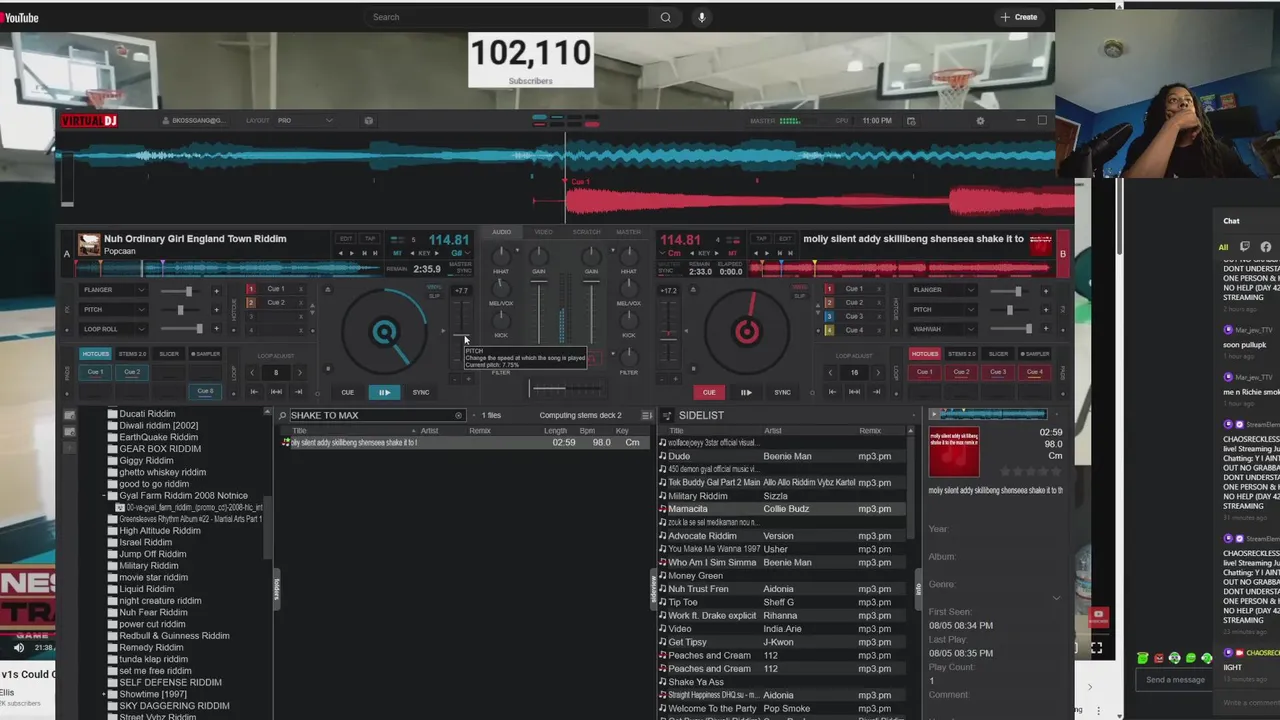Open FLANGER effect dropdown on deck B

(969, 291)
